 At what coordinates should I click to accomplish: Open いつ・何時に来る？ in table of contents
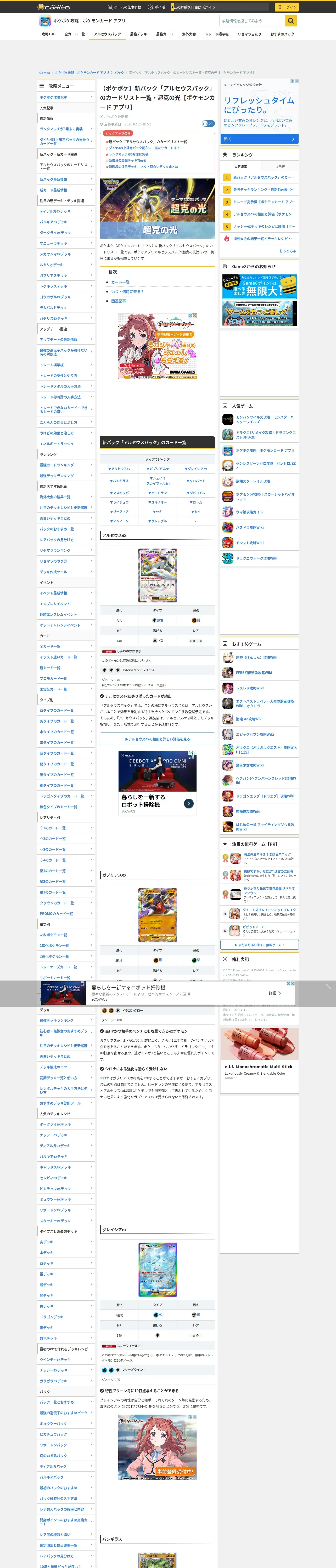click(127, 292)
